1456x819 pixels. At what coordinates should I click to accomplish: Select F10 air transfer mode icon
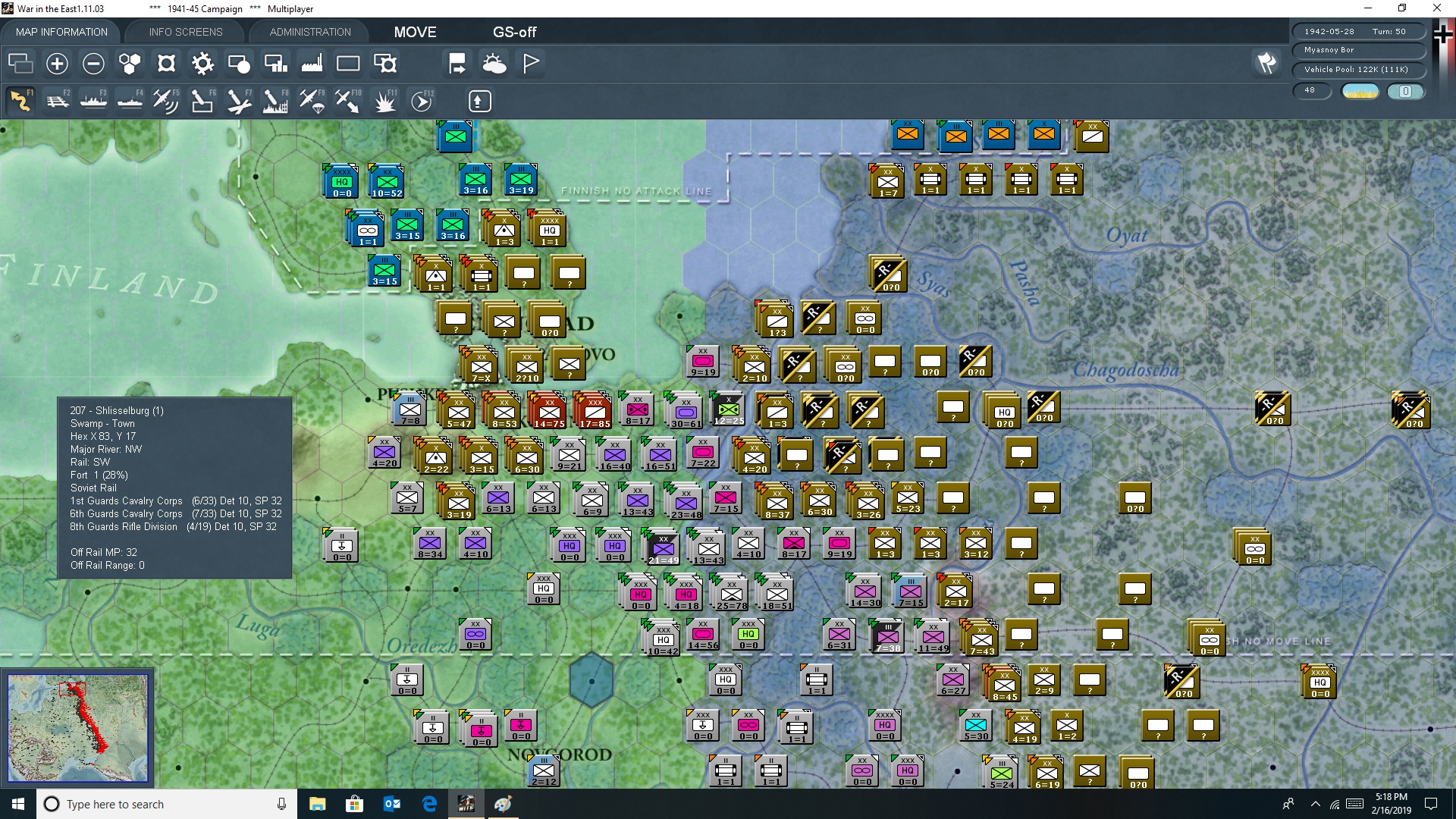(x=348, y=101)
